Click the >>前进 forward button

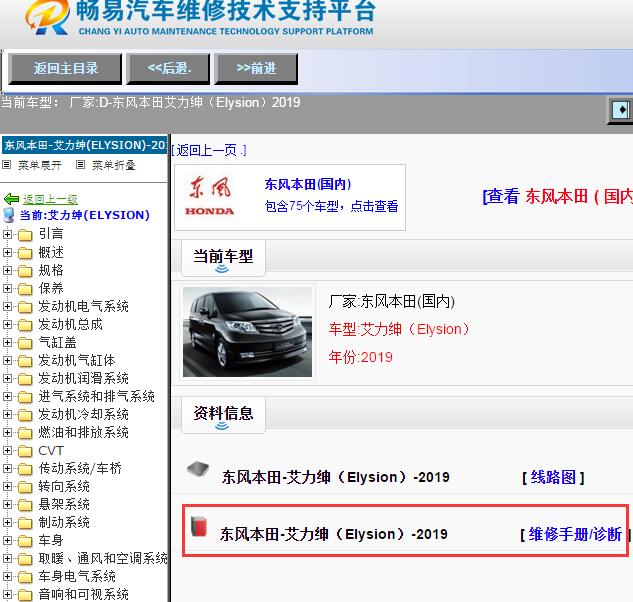(256, 69)
